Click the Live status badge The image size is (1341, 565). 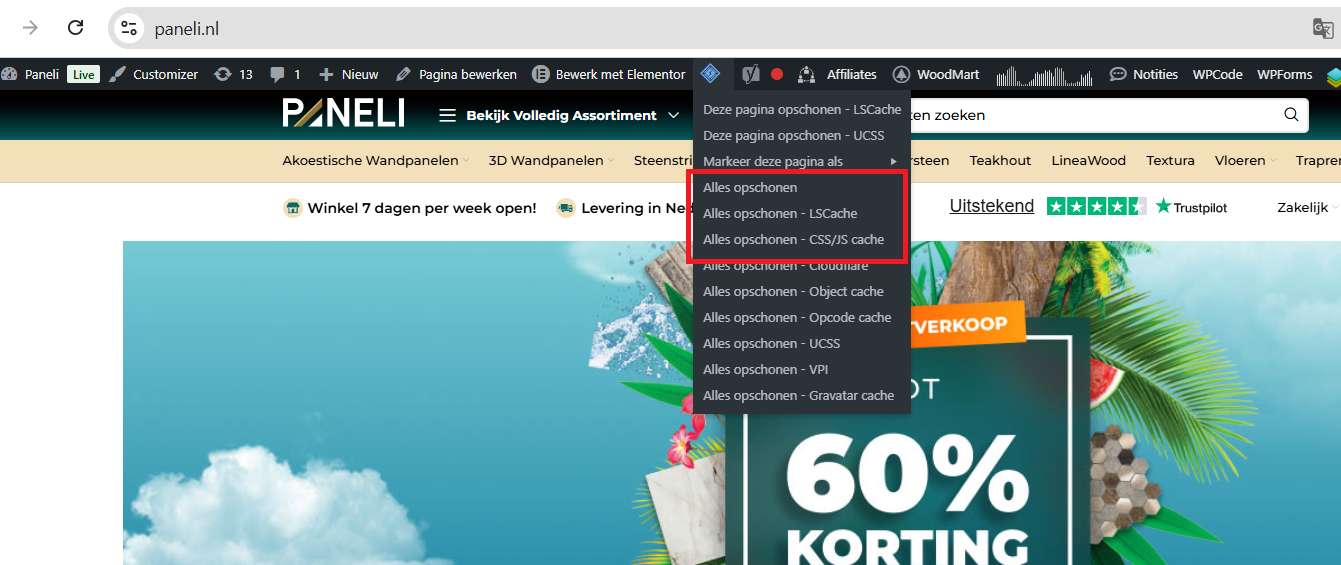coord(83,74)
